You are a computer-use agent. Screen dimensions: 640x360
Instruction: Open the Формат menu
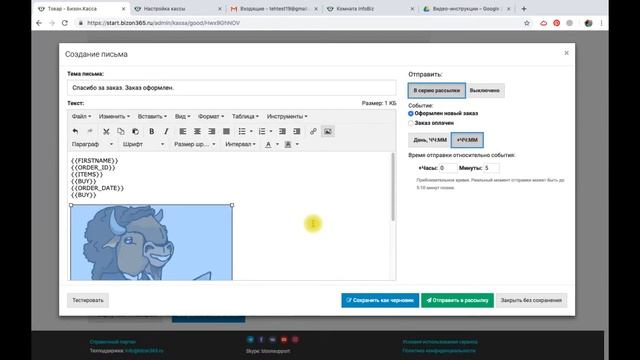point(211,116)
